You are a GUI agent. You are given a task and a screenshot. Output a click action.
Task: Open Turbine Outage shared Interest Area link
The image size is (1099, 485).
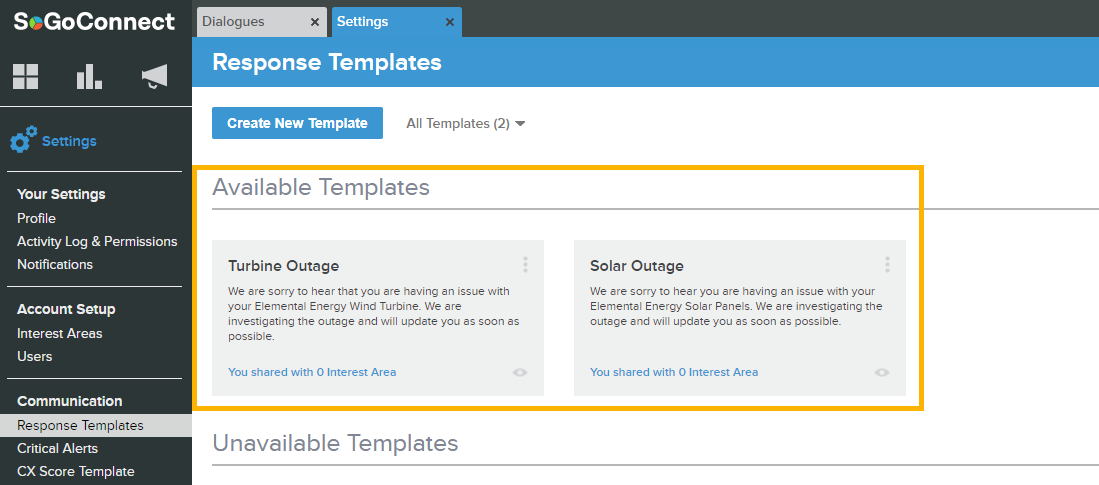tap(312, 372)
